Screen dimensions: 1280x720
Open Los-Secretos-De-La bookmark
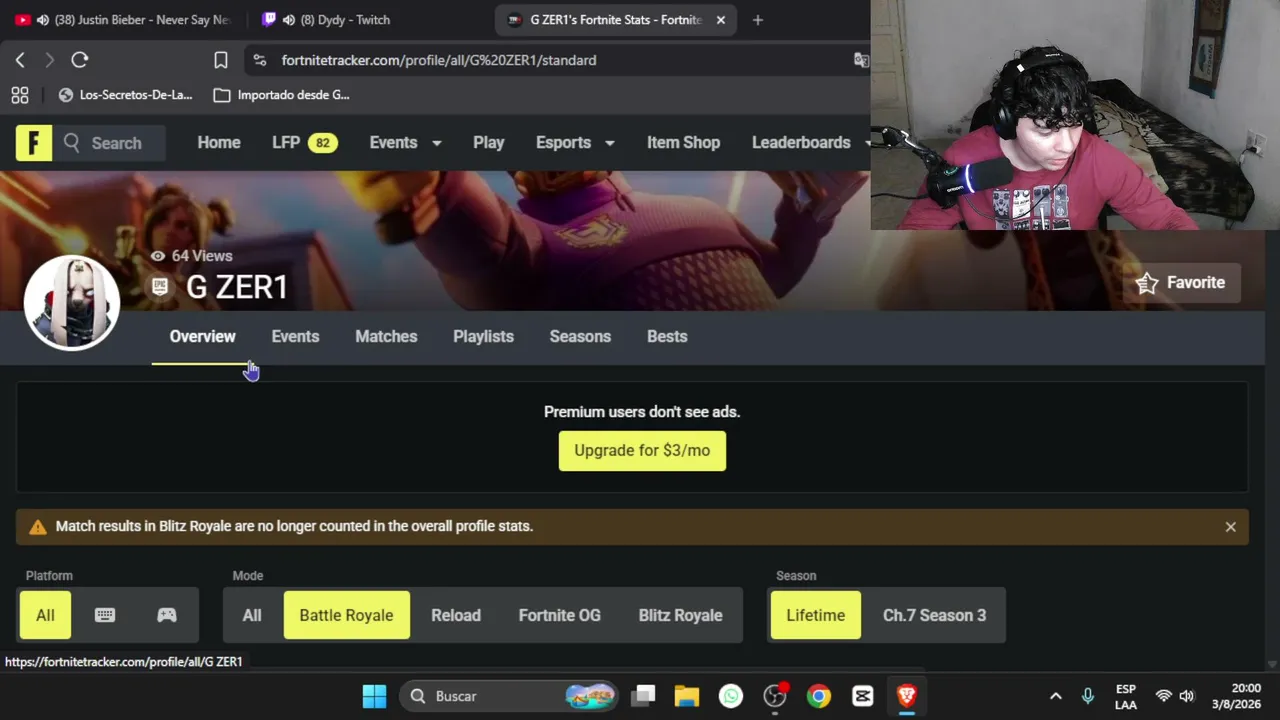[x=126, y=95]
